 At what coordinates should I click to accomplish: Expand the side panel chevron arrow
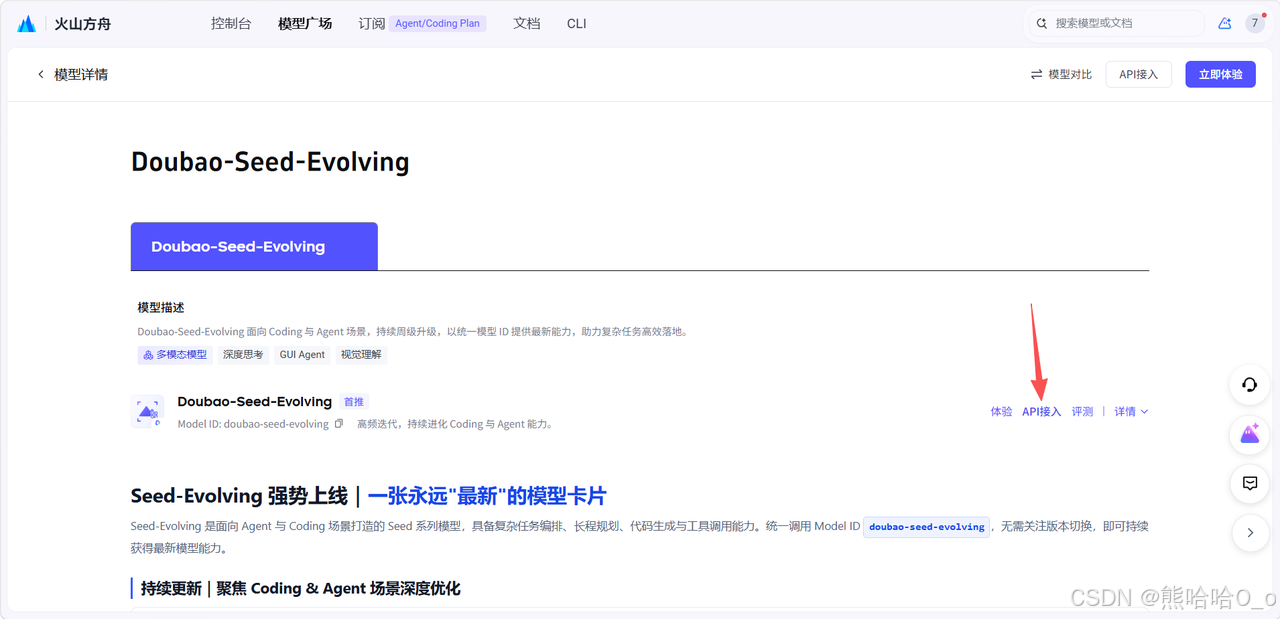[1250, 533]
